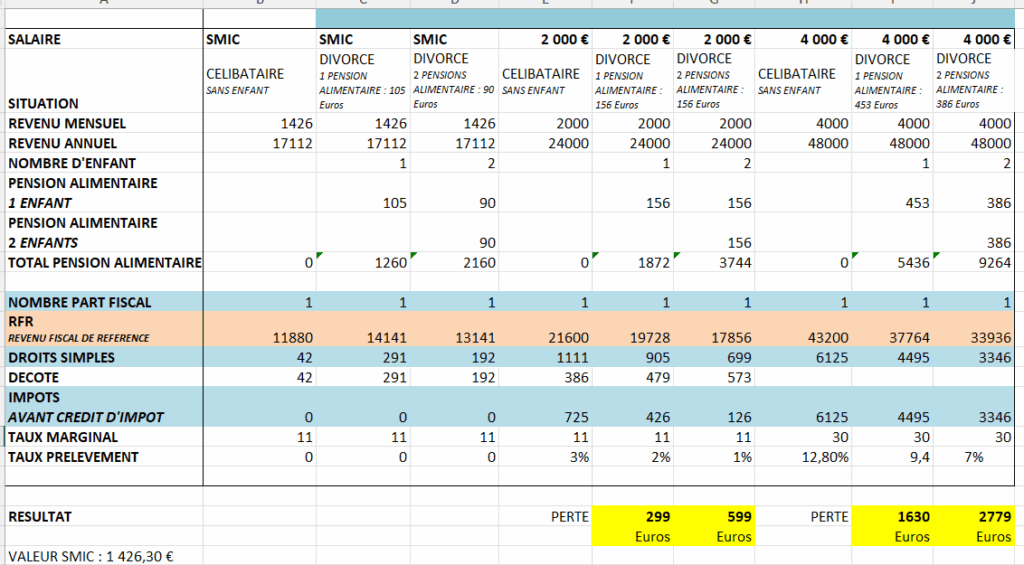This screenshot has height=565, width=1024.
Task: Click the yellow result cell 2779
Action: (x=974, y=517)
